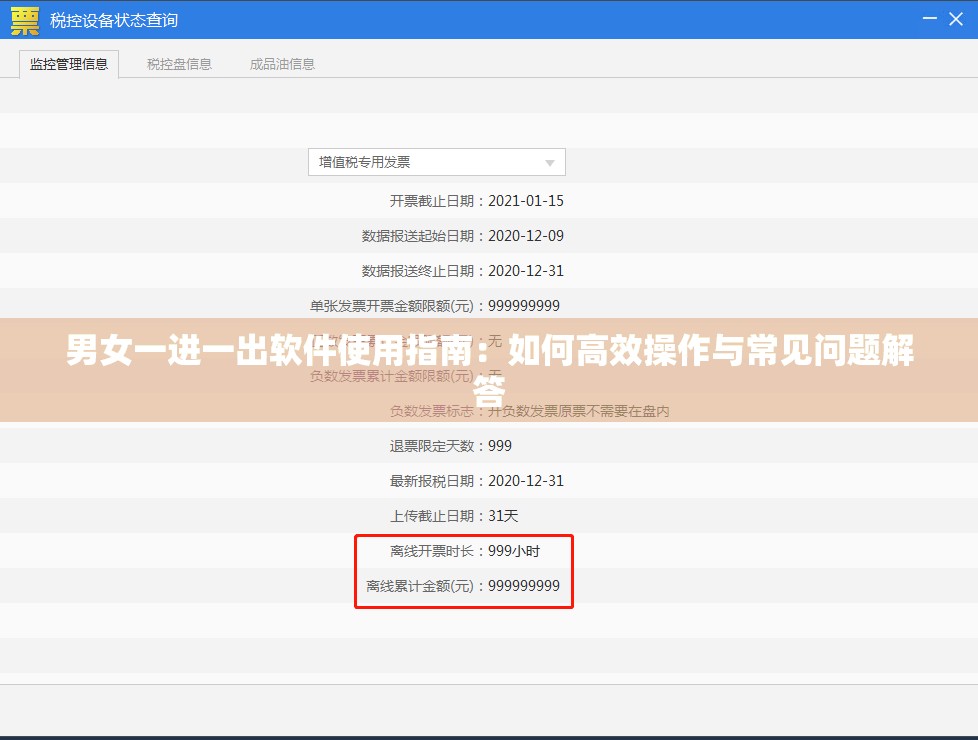The width and height of the screenshot is (978, 740).
Task: Open the invoice type dropdown showing 增值税专用发票
Action: (435, 161)
